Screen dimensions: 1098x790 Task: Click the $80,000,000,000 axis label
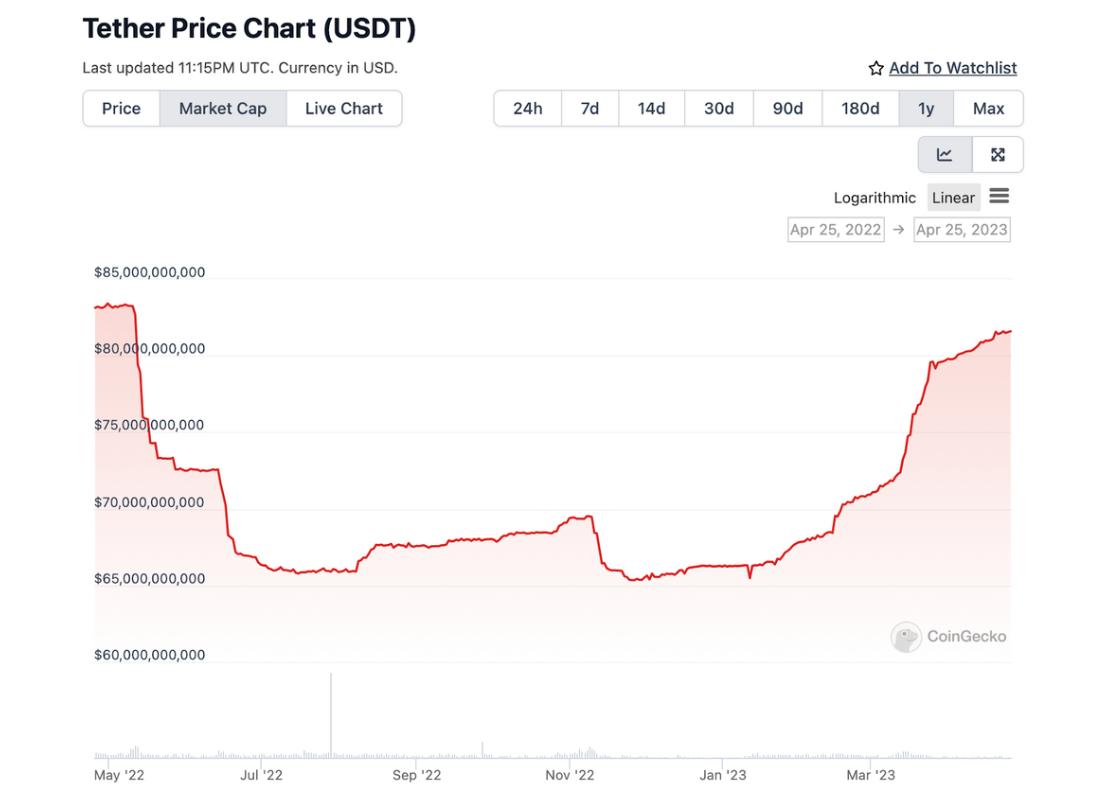point(150,349)
